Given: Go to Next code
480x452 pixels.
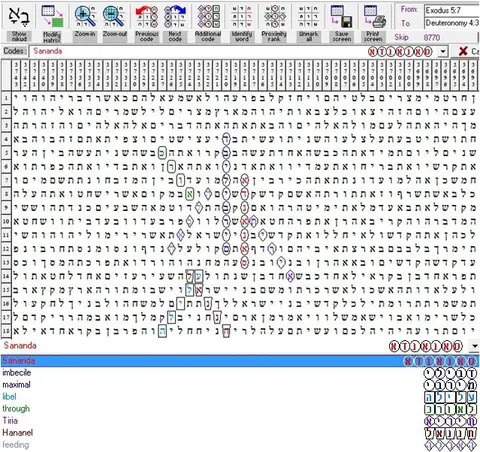Looking at the screenshot, I should point(175,16).
